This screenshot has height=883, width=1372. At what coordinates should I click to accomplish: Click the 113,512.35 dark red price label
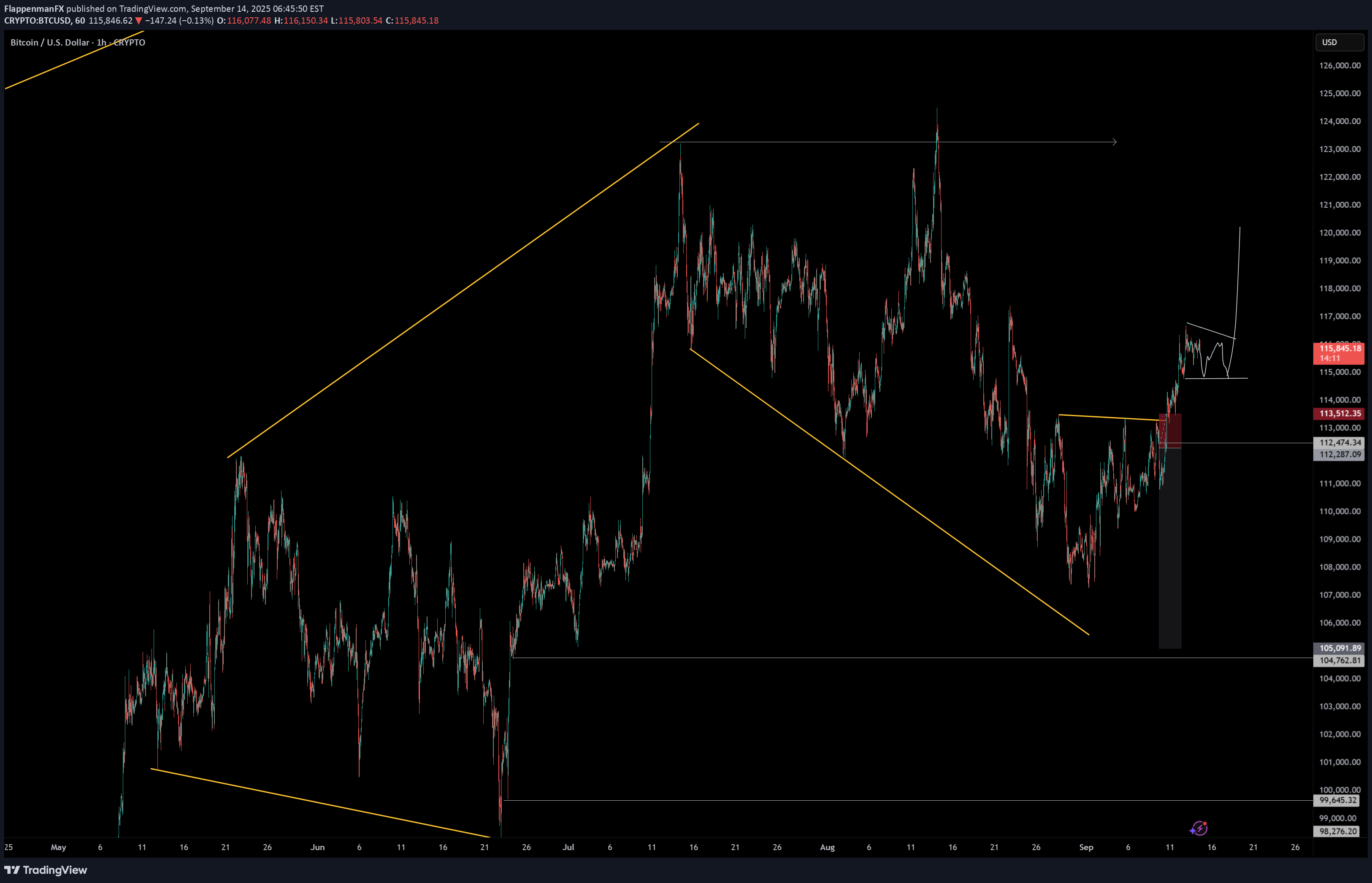pyautogui.click(x=1339, y=413)
